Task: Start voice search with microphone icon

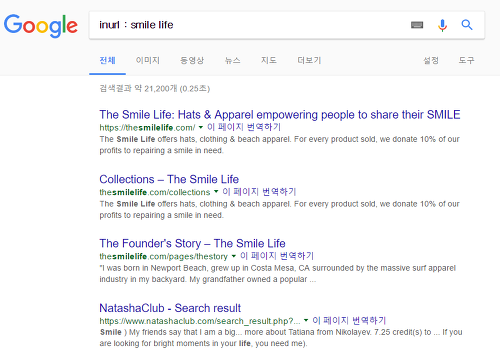Action: [x=442, y=25]
